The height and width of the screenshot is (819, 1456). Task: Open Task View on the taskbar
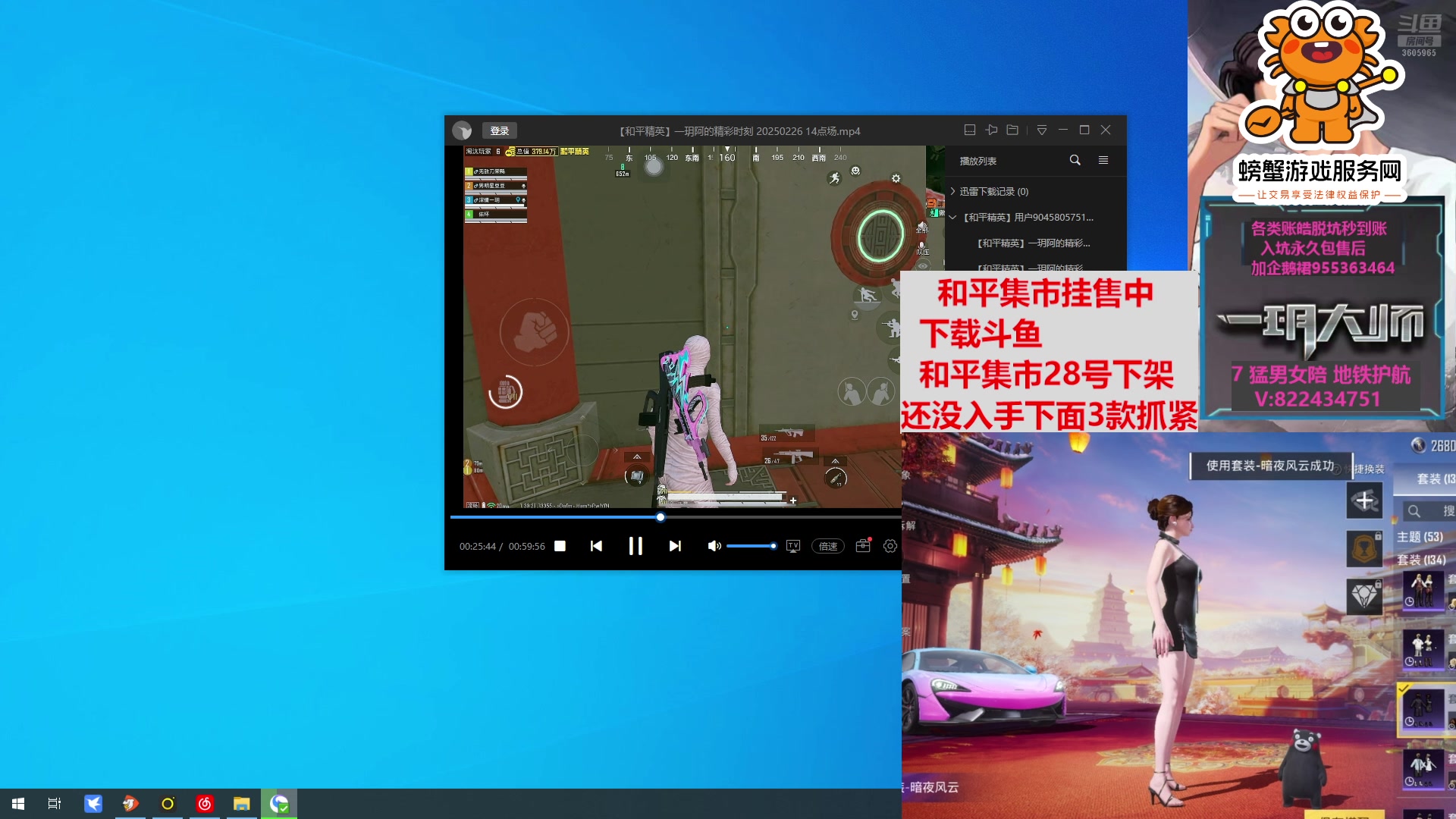[55, 804]
